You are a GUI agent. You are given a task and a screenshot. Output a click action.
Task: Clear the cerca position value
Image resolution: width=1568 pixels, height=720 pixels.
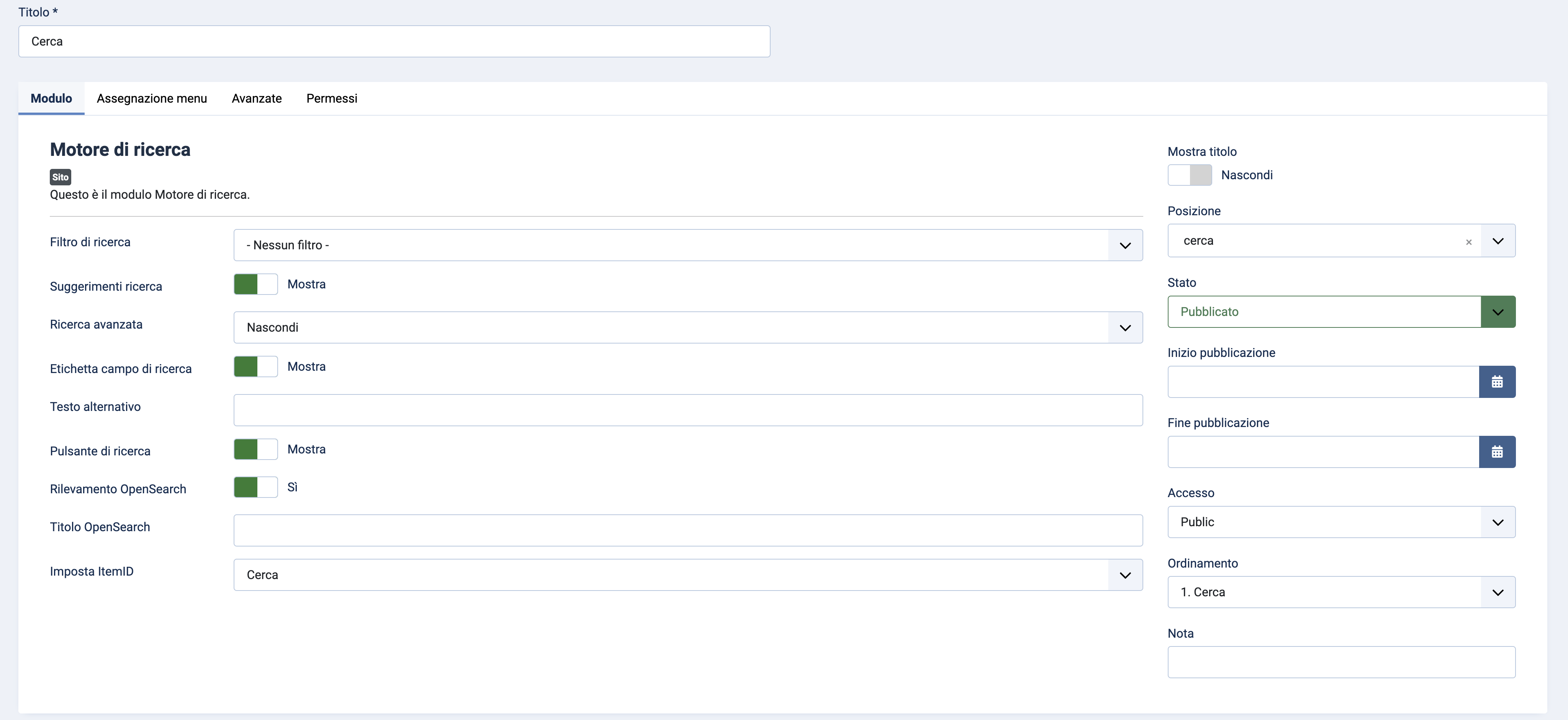coord(1469,242)
